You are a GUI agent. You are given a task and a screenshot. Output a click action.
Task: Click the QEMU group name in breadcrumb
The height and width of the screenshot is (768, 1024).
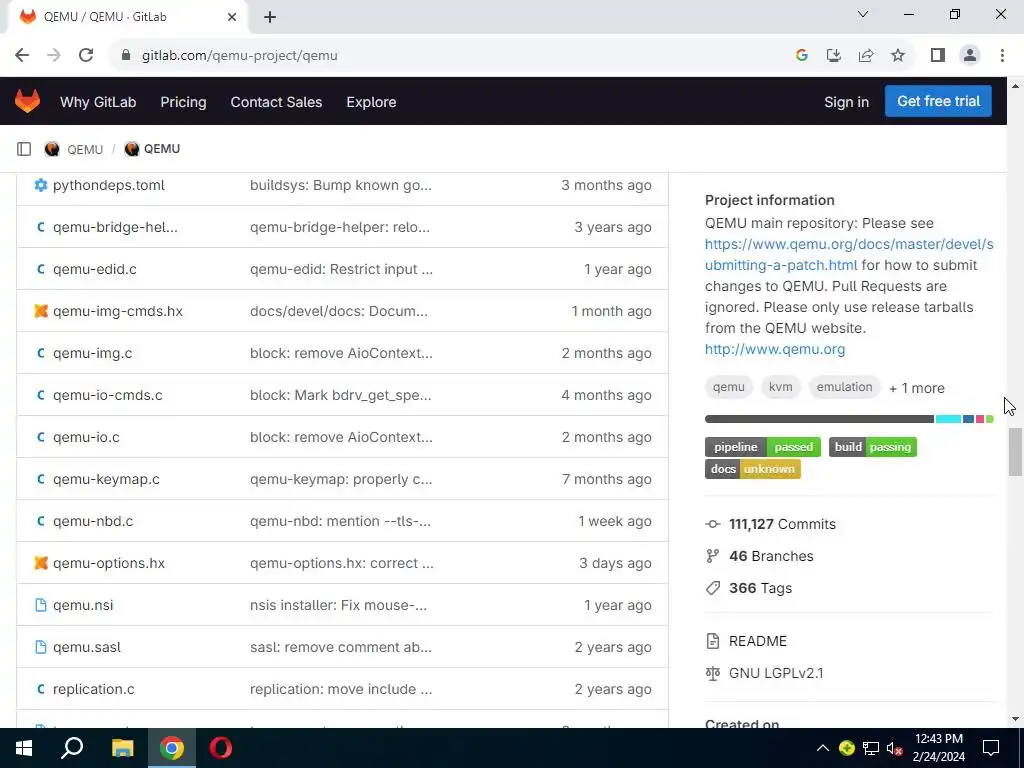pyautogui.click(x=85, y=150)
